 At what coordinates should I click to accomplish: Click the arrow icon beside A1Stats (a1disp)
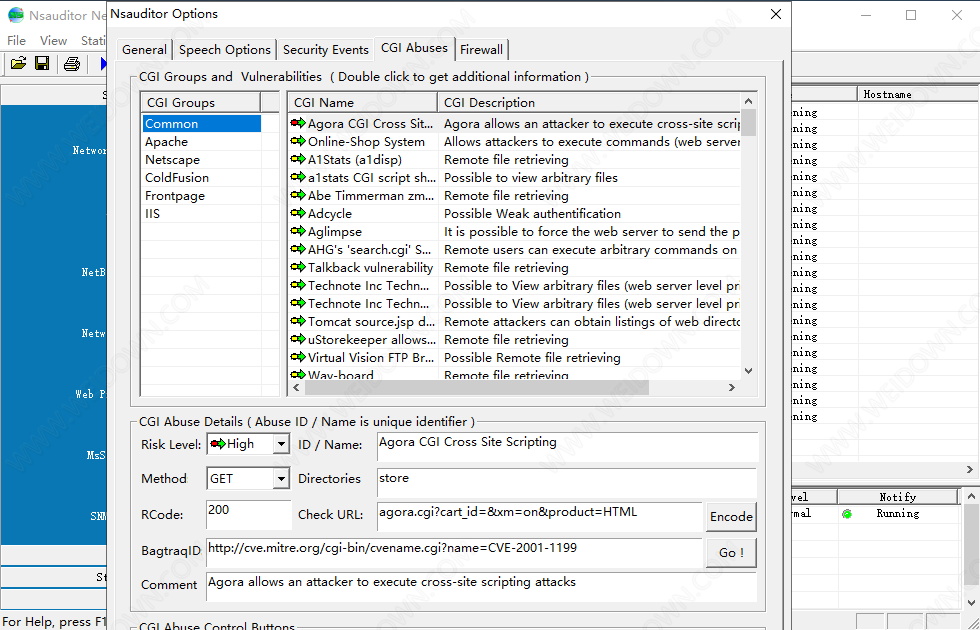pos(298,159)
